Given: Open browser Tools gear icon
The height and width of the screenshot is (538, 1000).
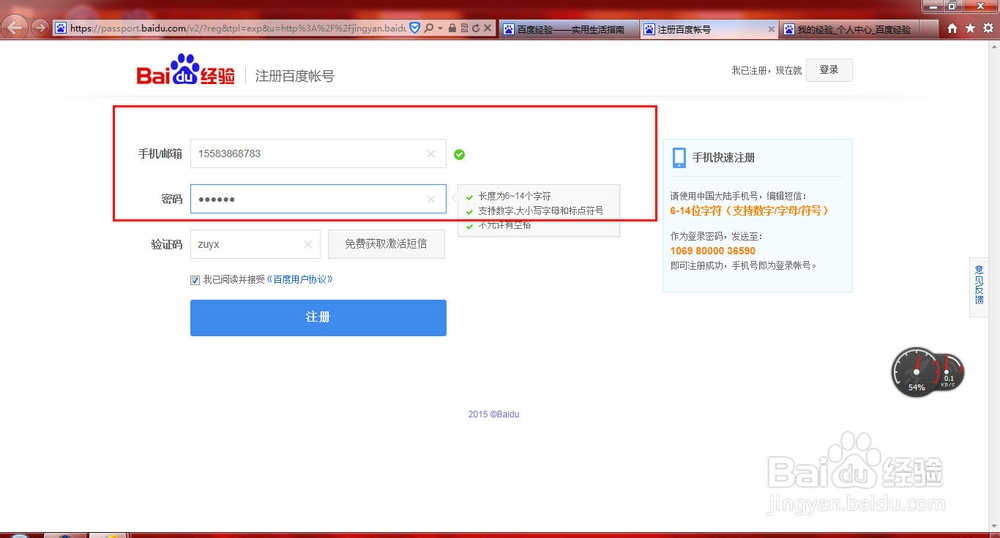Looking at the screenshot, I should [988, 28].
